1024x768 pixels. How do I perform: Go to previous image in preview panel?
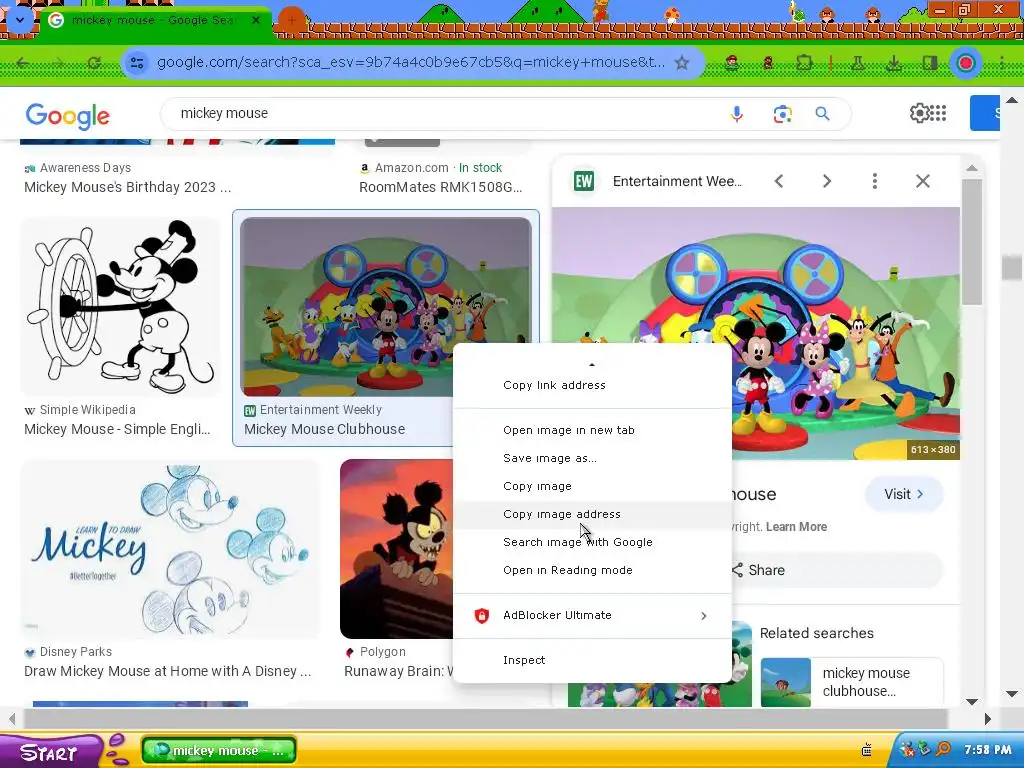pyautogui.click(x=778, y=181)
